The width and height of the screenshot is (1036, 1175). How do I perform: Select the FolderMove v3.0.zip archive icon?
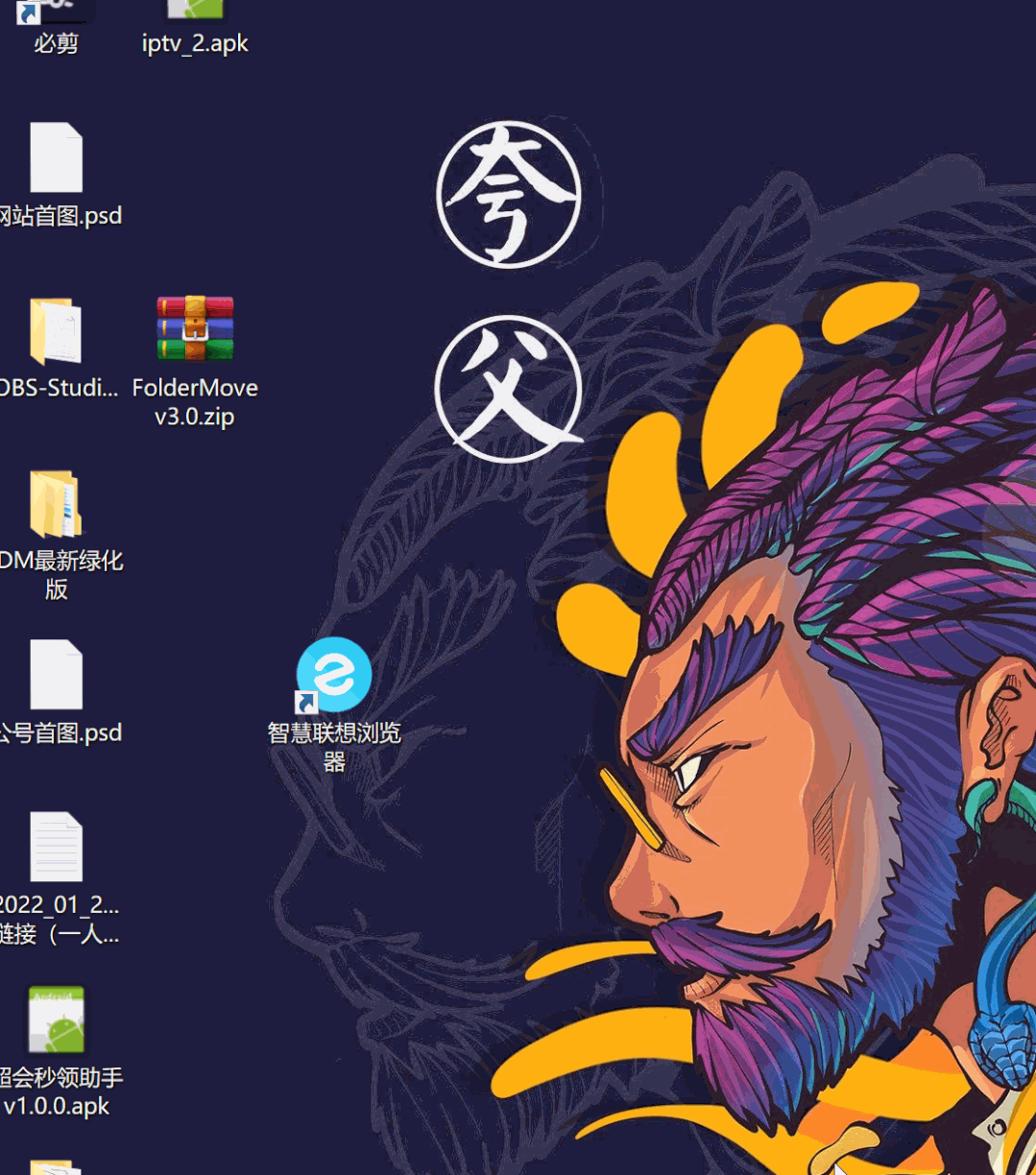click(x=195, y=329)
